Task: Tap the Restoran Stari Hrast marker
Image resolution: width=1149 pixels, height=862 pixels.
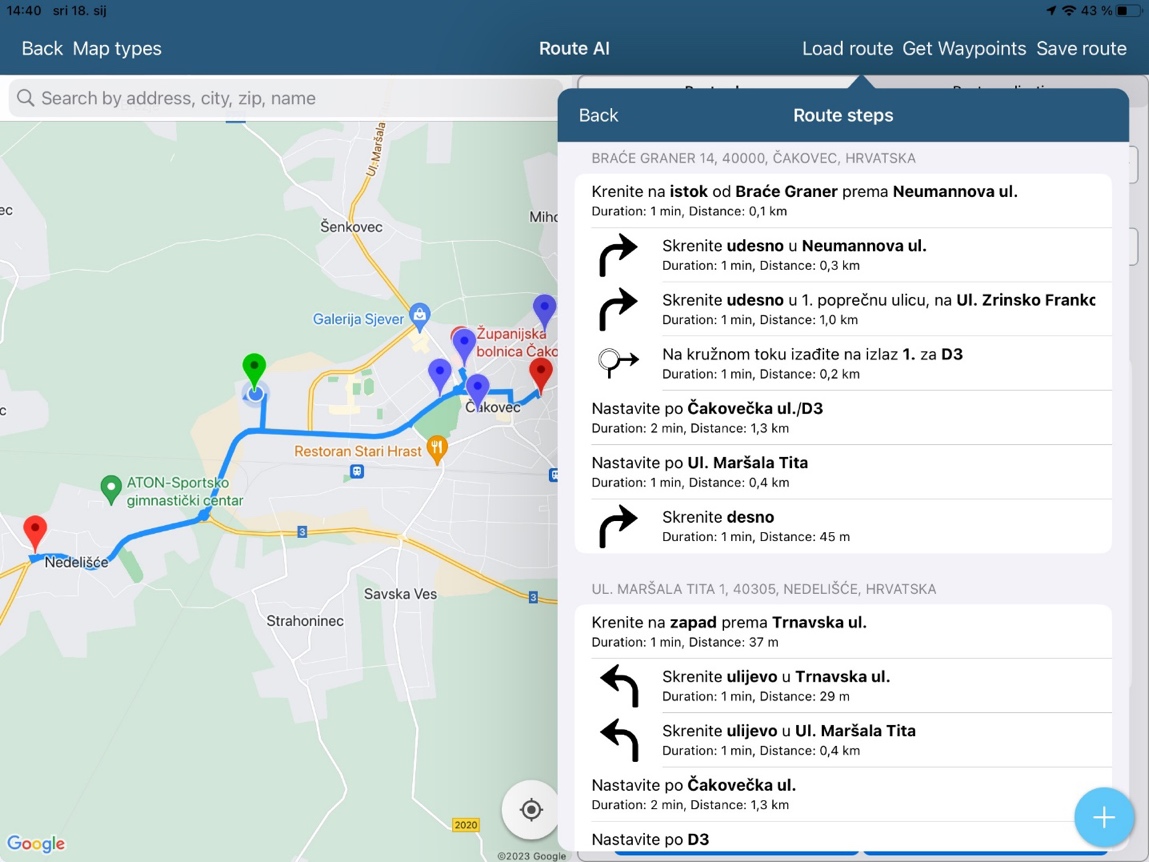Action: click(436, 450)
